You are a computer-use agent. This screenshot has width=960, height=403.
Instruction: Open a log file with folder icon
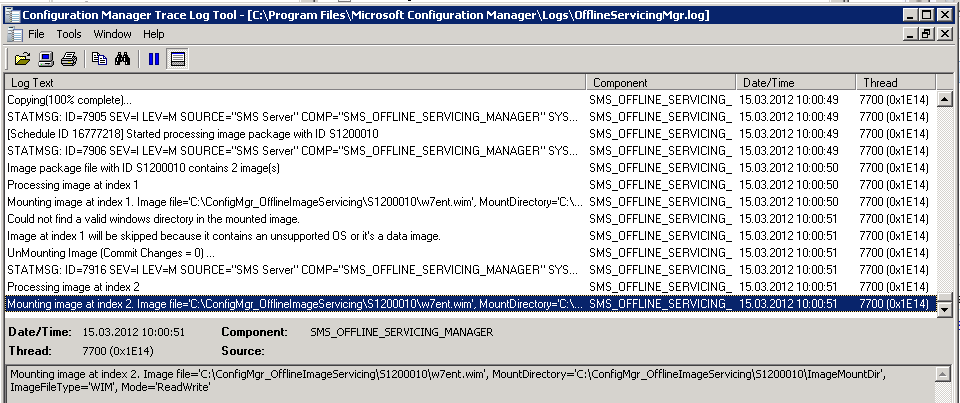point(22,59)
